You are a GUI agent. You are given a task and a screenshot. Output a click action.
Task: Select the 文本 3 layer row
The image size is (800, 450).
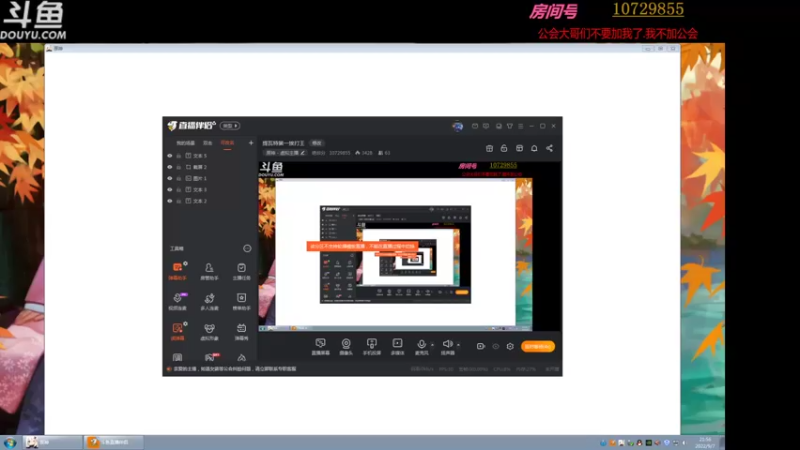point(210,189)
